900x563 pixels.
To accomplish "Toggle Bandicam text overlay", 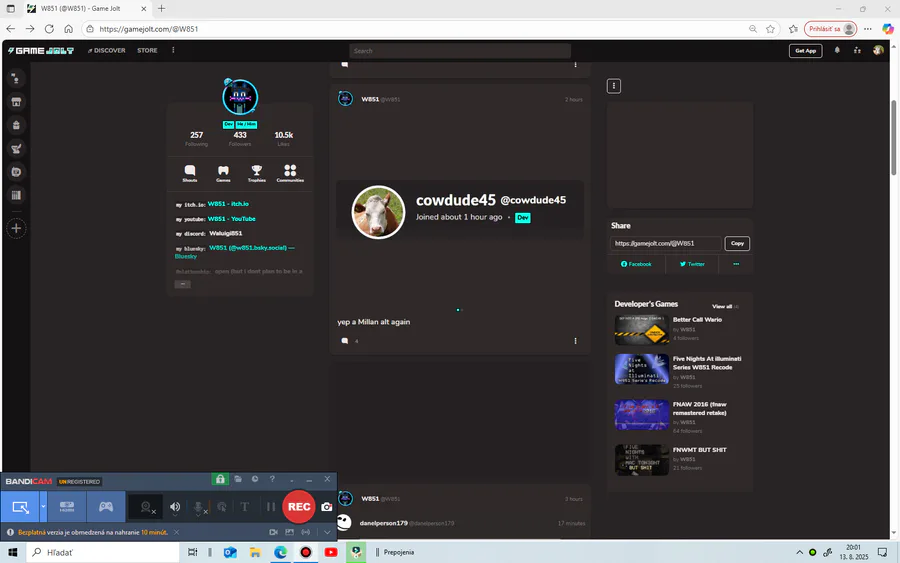I will tap(245, 507).
